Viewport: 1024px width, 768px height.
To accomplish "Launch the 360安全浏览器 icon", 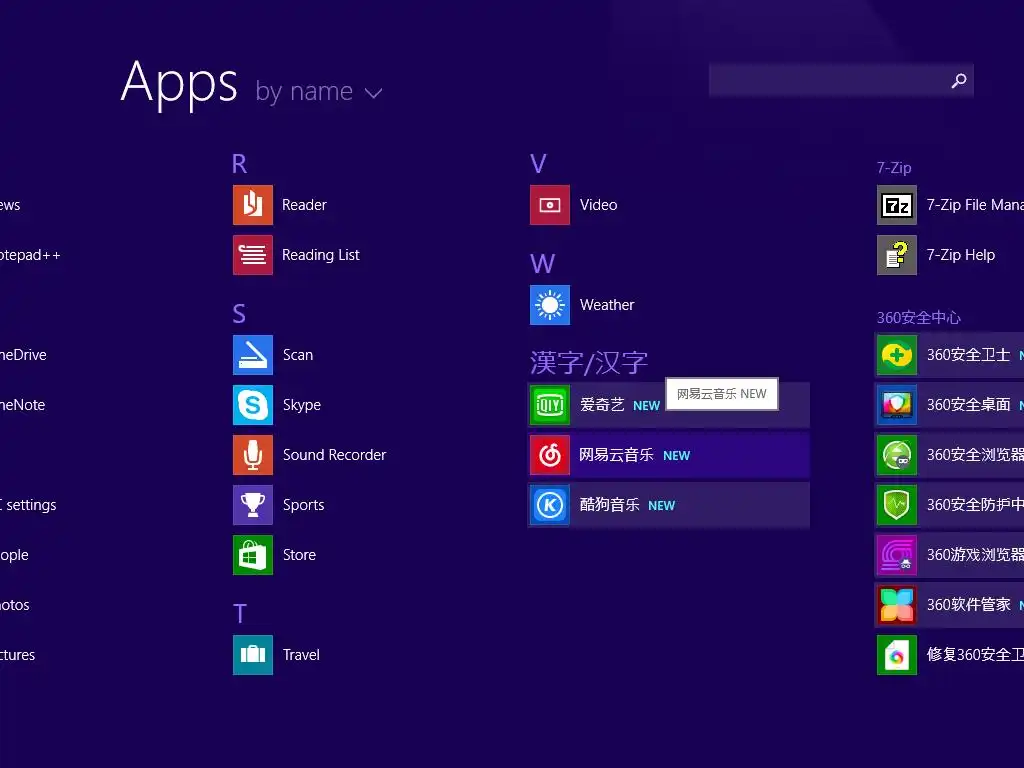I will pyautogui.click(x=897, y=455).
